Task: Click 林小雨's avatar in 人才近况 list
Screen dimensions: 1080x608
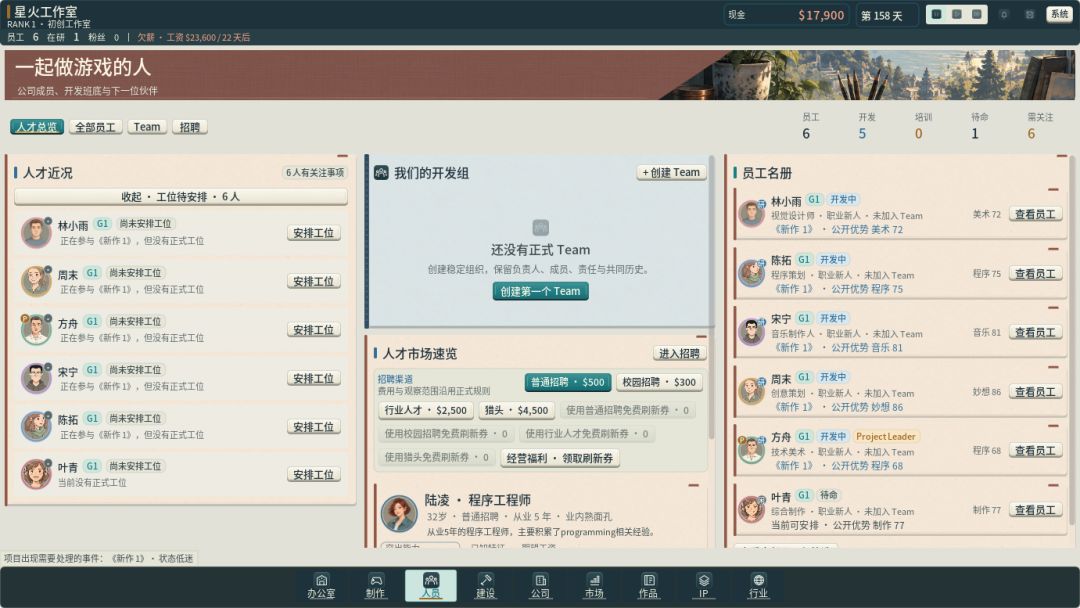Action: pos(36,232)
